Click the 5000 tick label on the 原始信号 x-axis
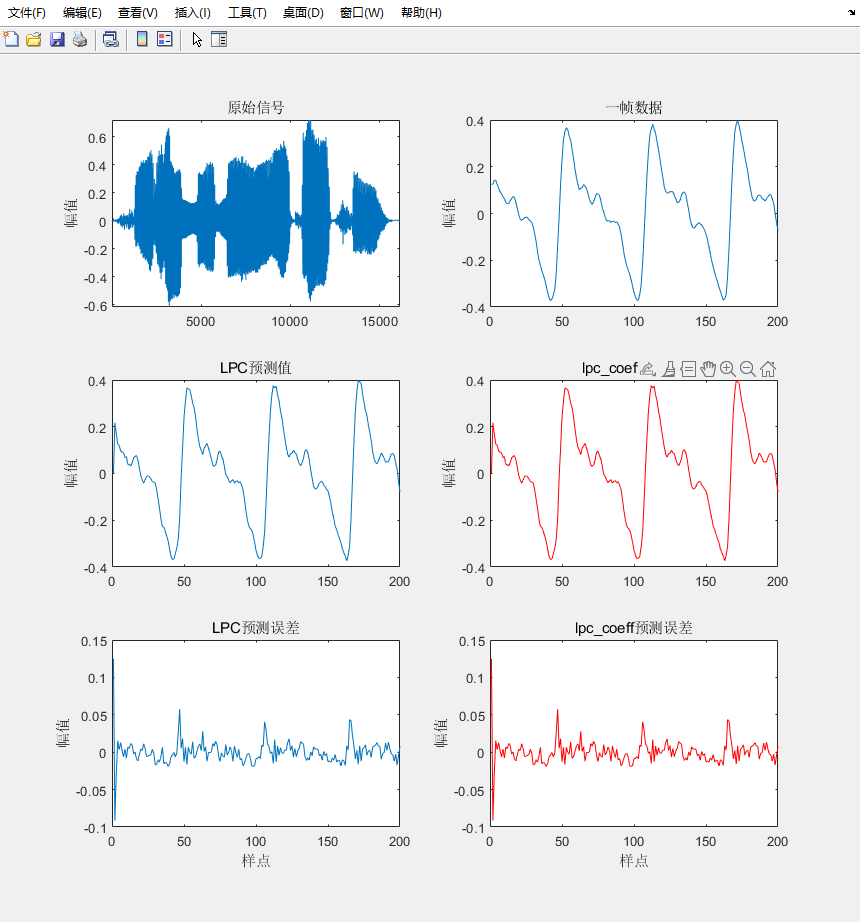The width and height of the screenshot is (860, 922). pos(200,322)
